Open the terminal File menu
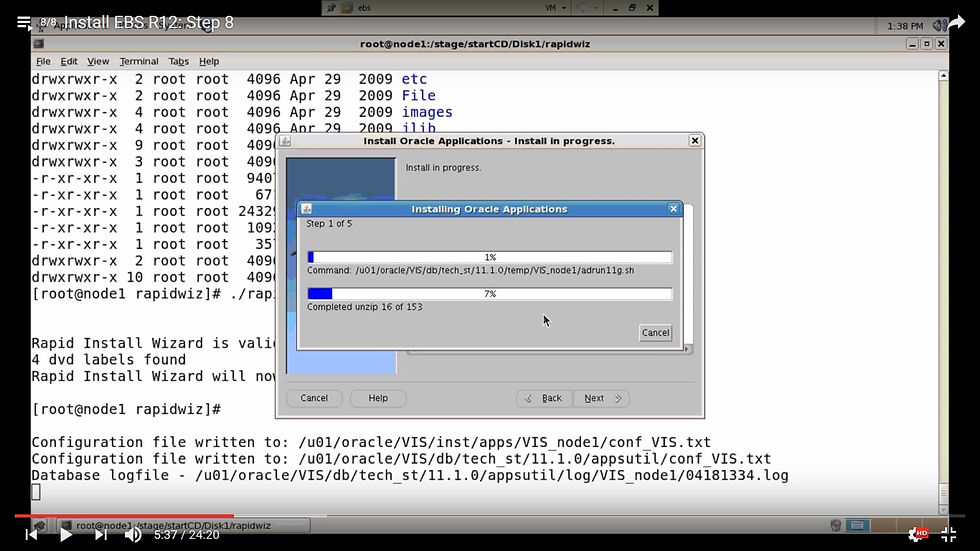980x551 pixels. (43, 61)
